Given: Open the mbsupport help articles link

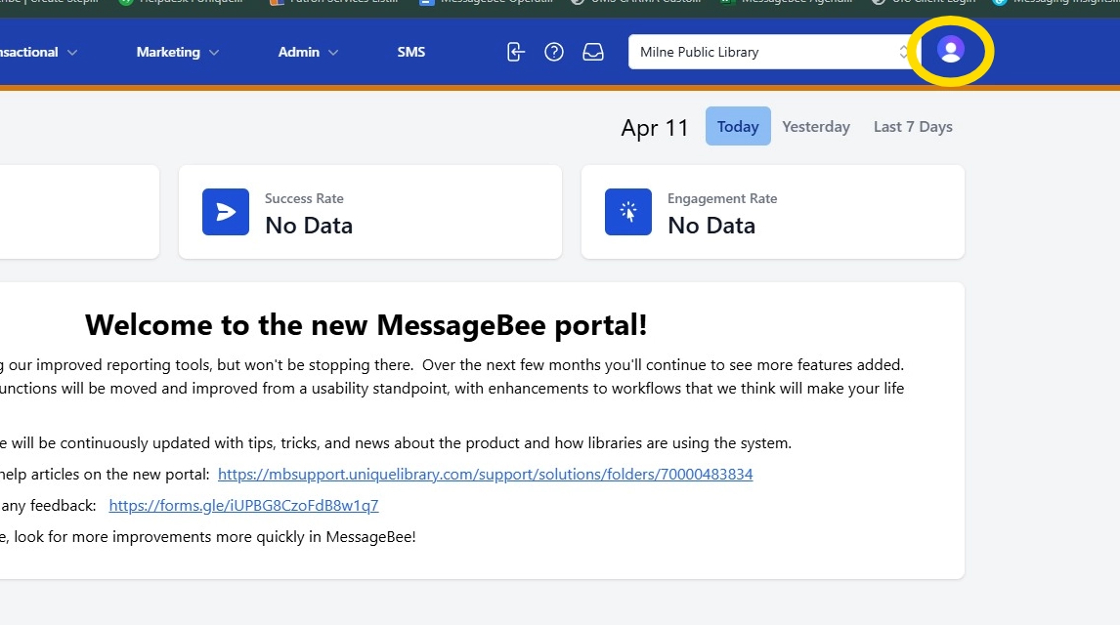Looking at the screenshot, I should pyautogui.click(x=485, y=474).
